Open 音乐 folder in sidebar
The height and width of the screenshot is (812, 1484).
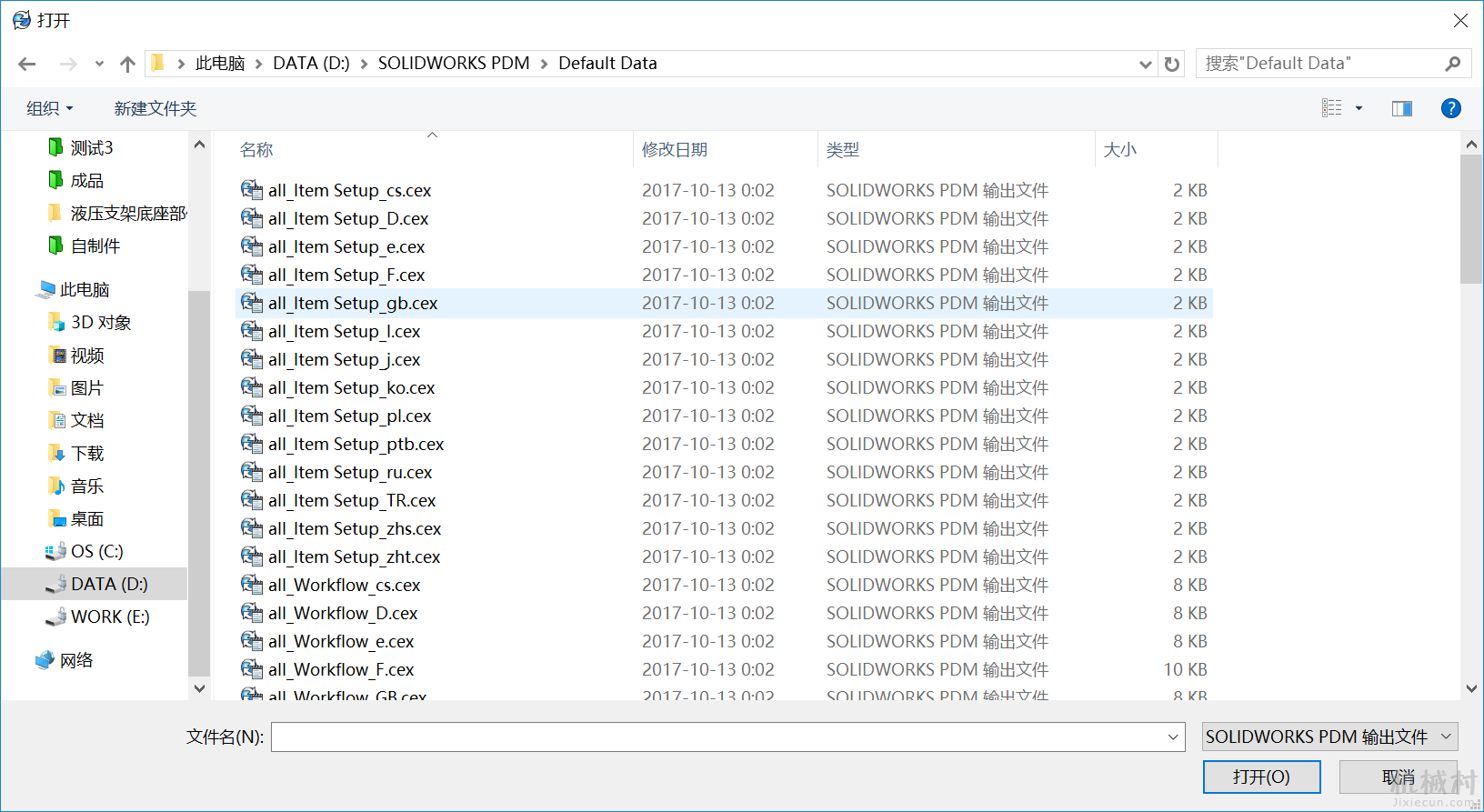click(x=87, y=486)
